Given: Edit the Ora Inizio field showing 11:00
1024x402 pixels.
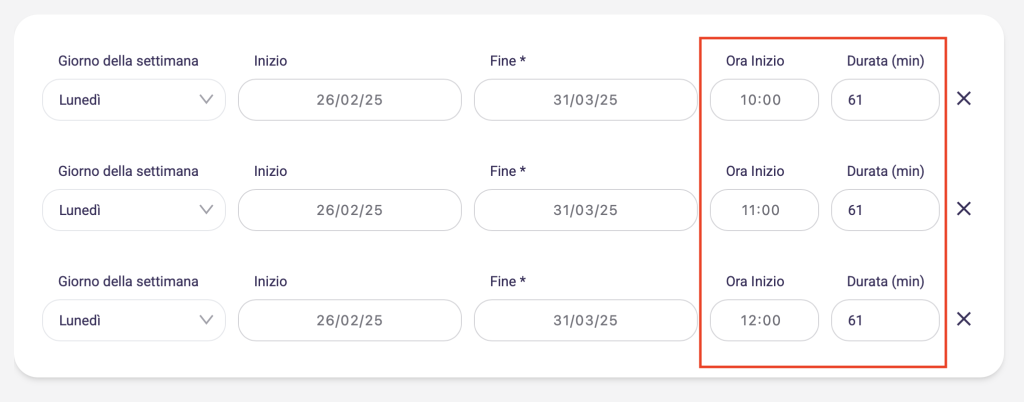Looking at the screenshot, I should (764, 210).
